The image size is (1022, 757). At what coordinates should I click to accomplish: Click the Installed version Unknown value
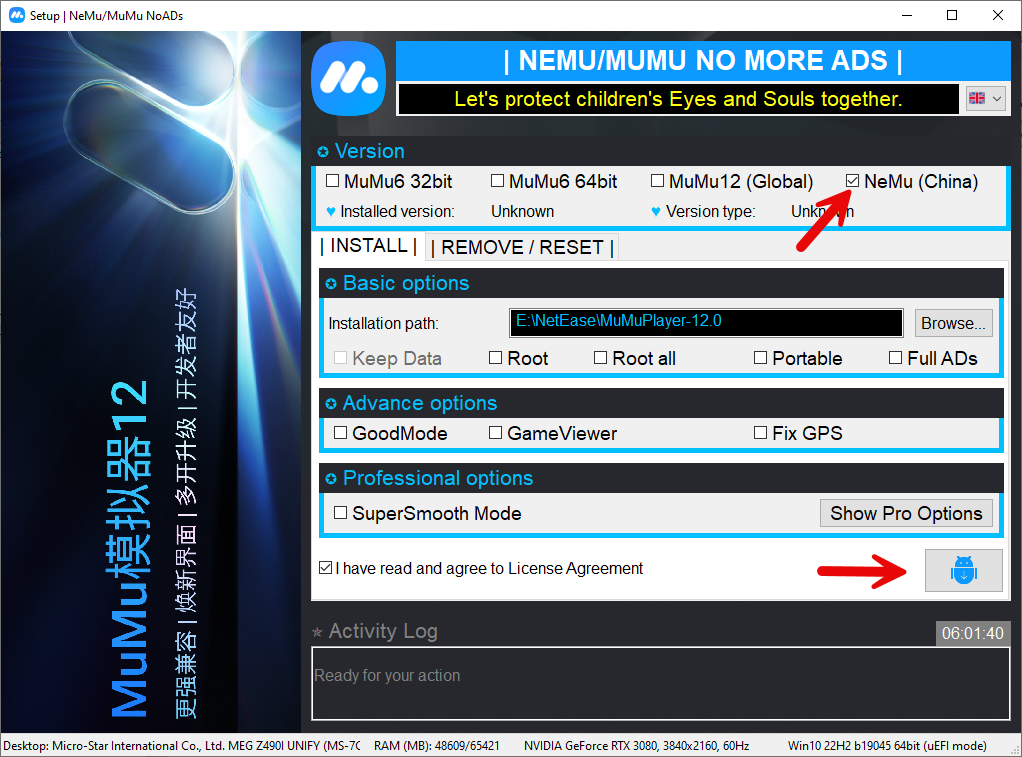pyautogui.click(x=522, y=211)
